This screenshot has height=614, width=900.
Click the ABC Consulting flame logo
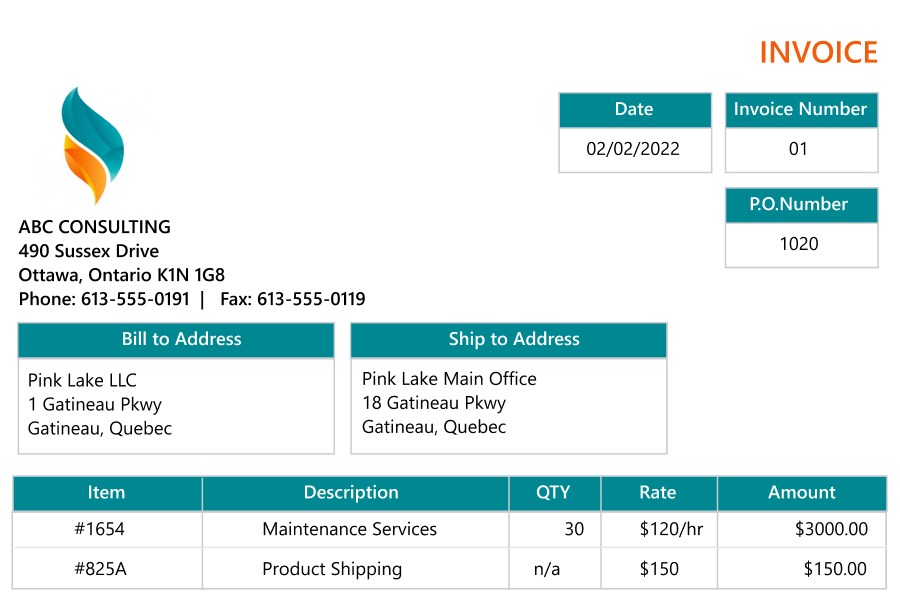click(x=92, y=145)
